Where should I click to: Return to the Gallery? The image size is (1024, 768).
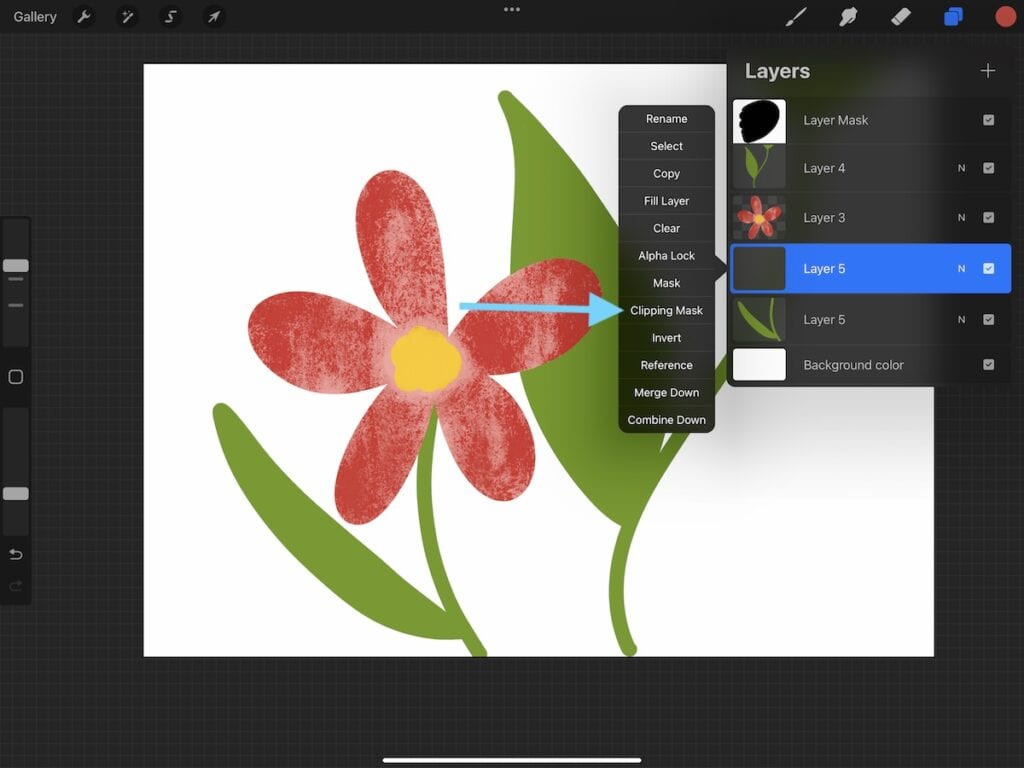(35, 17)
